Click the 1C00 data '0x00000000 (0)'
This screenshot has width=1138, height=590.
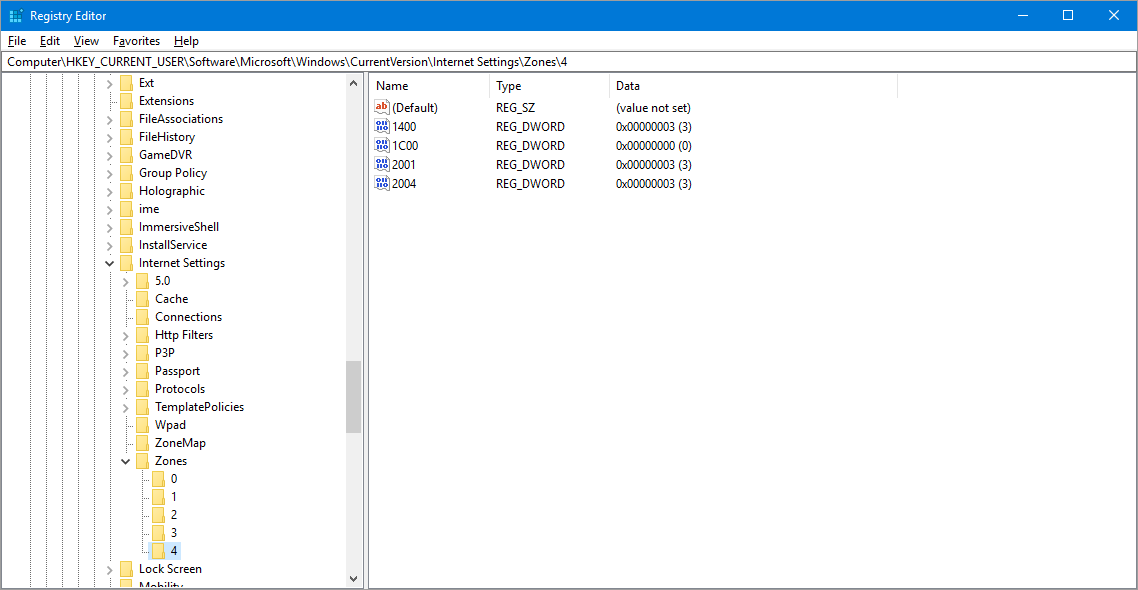pos(653,145)
